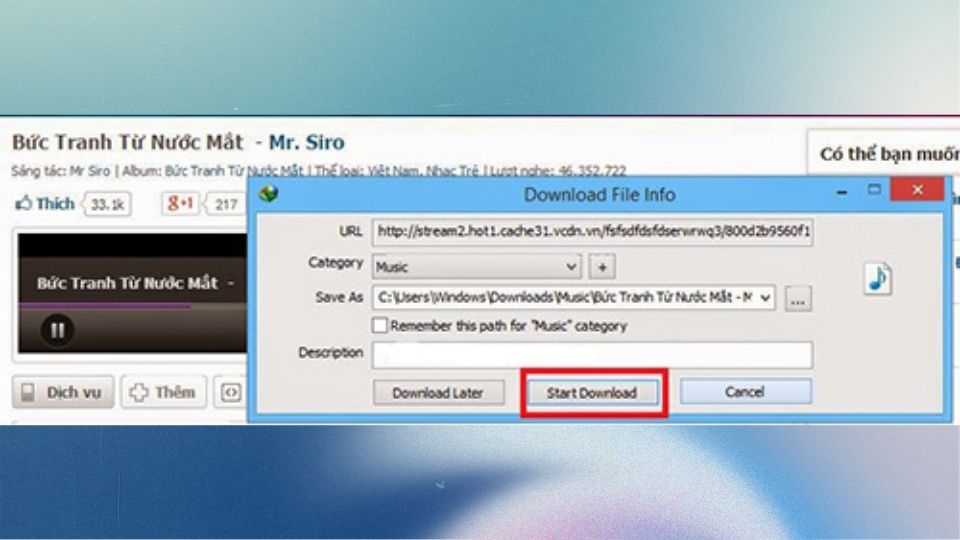Edit the Save As file path field
The image size is (960, 540).
pos(564,298)
